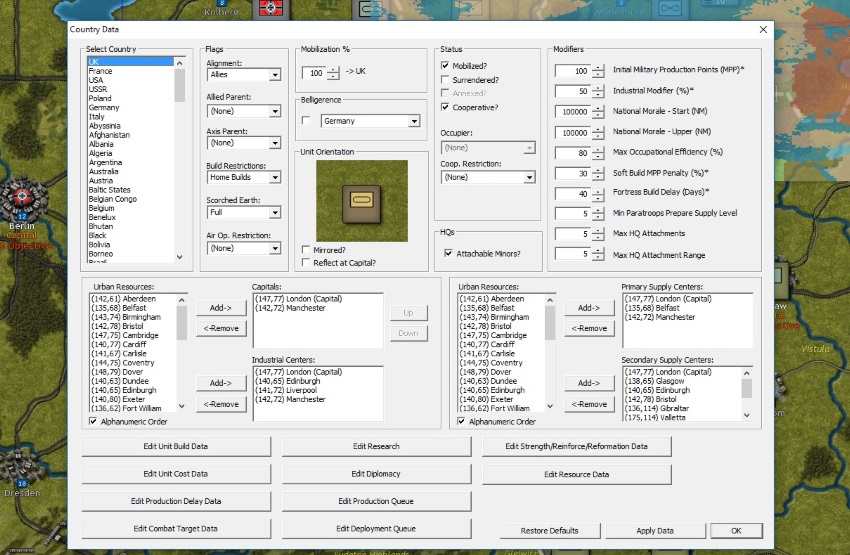The width and height of the screenshot is (850, 555).
Task: Click the Max HQ Attachments stepper
Action: pyautogui.click(x=598, y=234)
